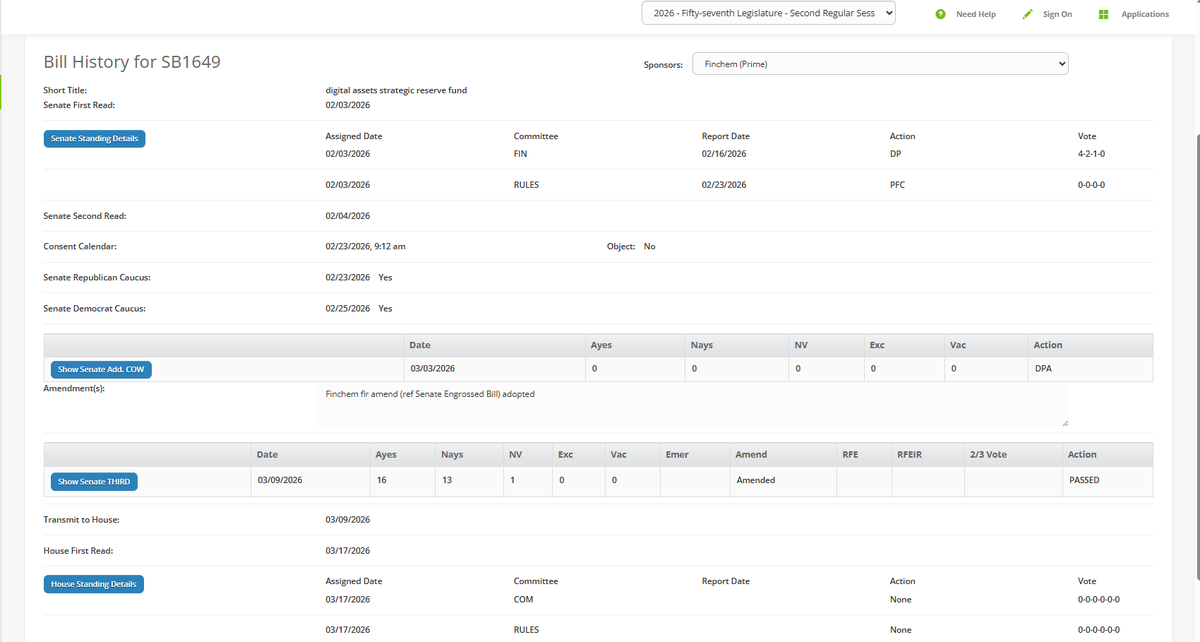
Task: Click the Sign On link text
Action: click(x=1057, y=14)
